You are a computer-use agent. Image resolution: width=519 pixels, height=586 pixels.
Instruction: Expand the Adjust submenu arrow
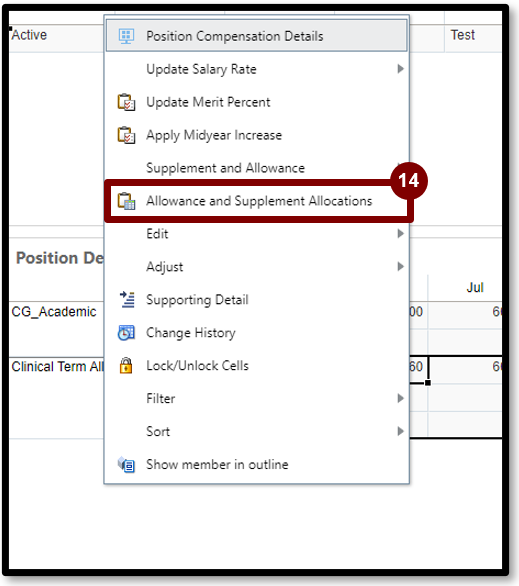(x=401, y=266)
